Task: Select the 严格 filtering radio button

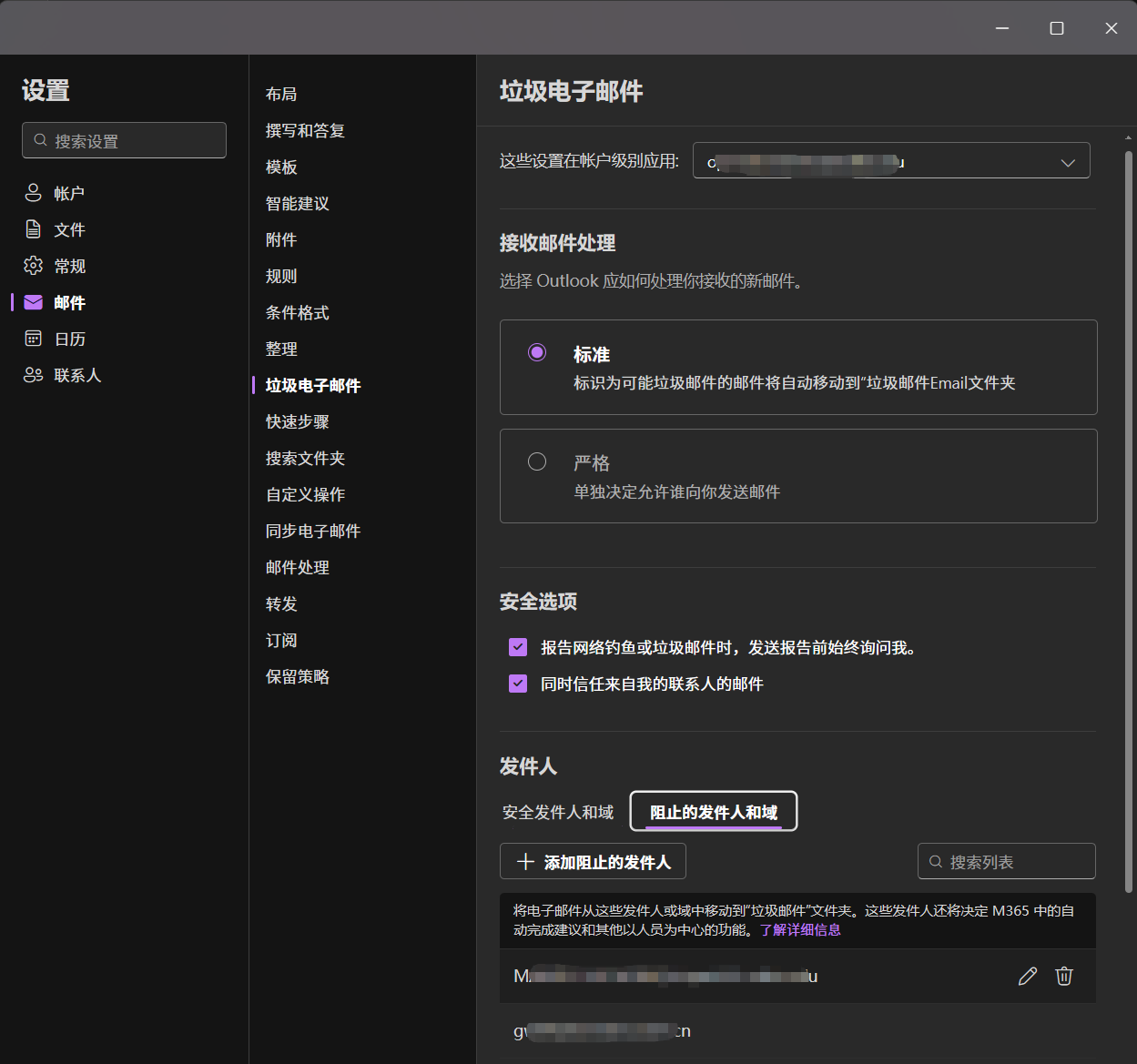Action: click(x=537, y=461)
